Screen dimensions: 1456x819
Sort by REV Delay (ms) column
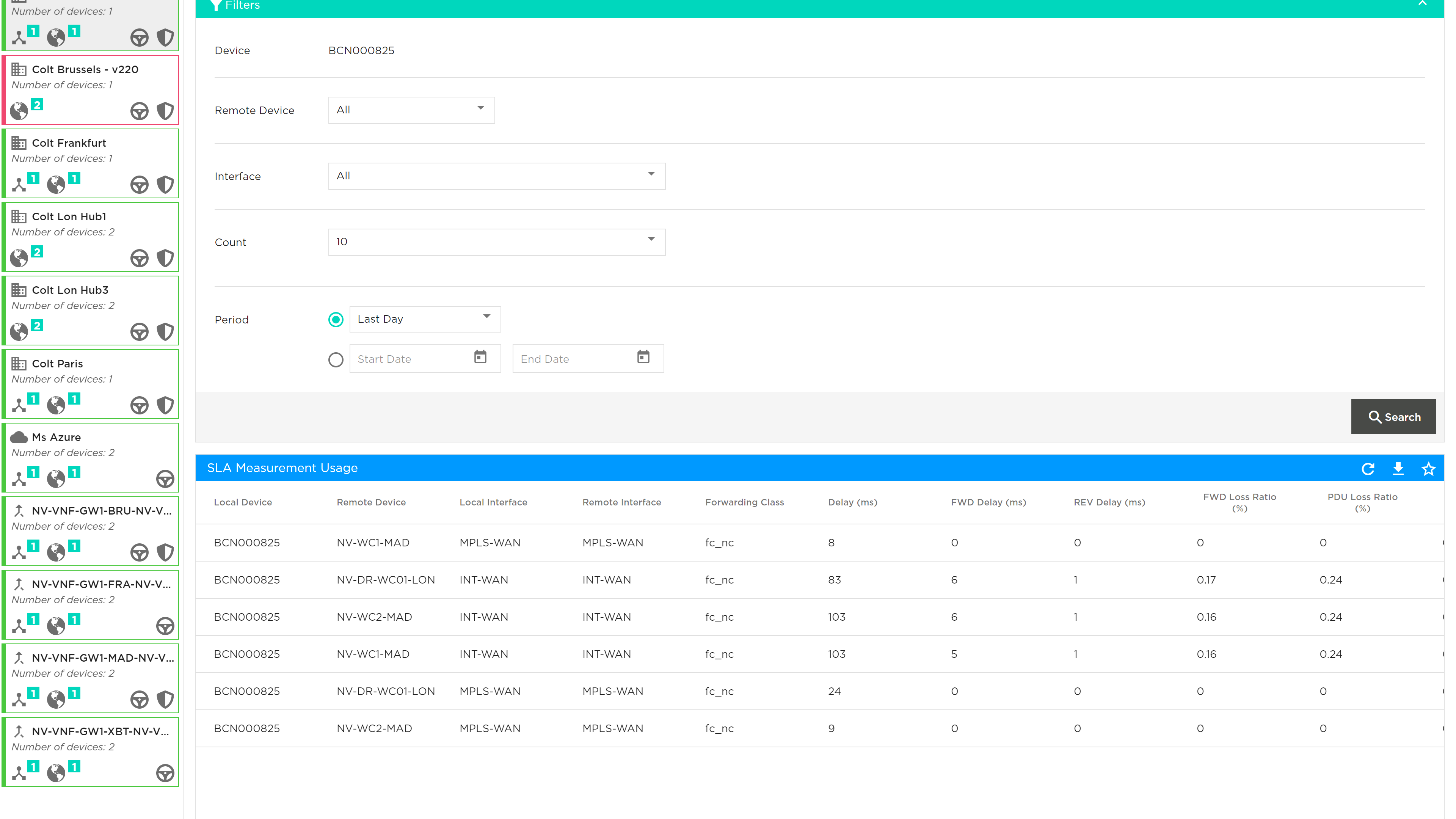click(x=1109, y=502)
